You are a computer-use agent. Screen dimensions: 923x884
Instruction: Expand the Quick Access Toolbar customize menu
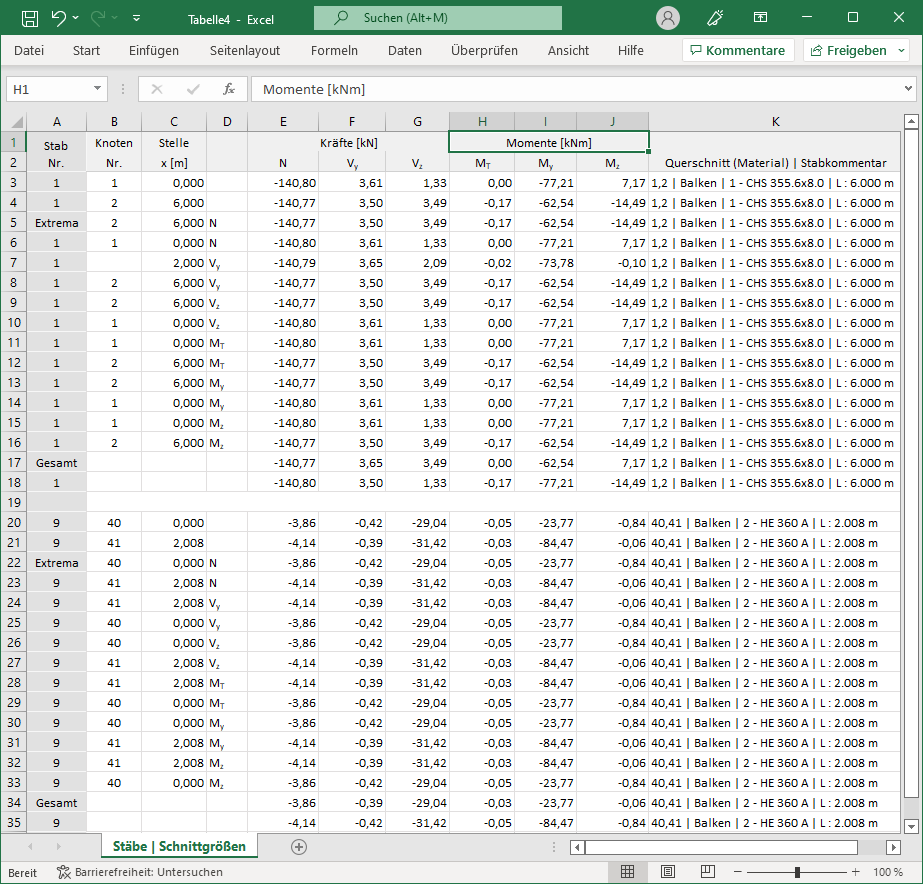pos(138,17)
